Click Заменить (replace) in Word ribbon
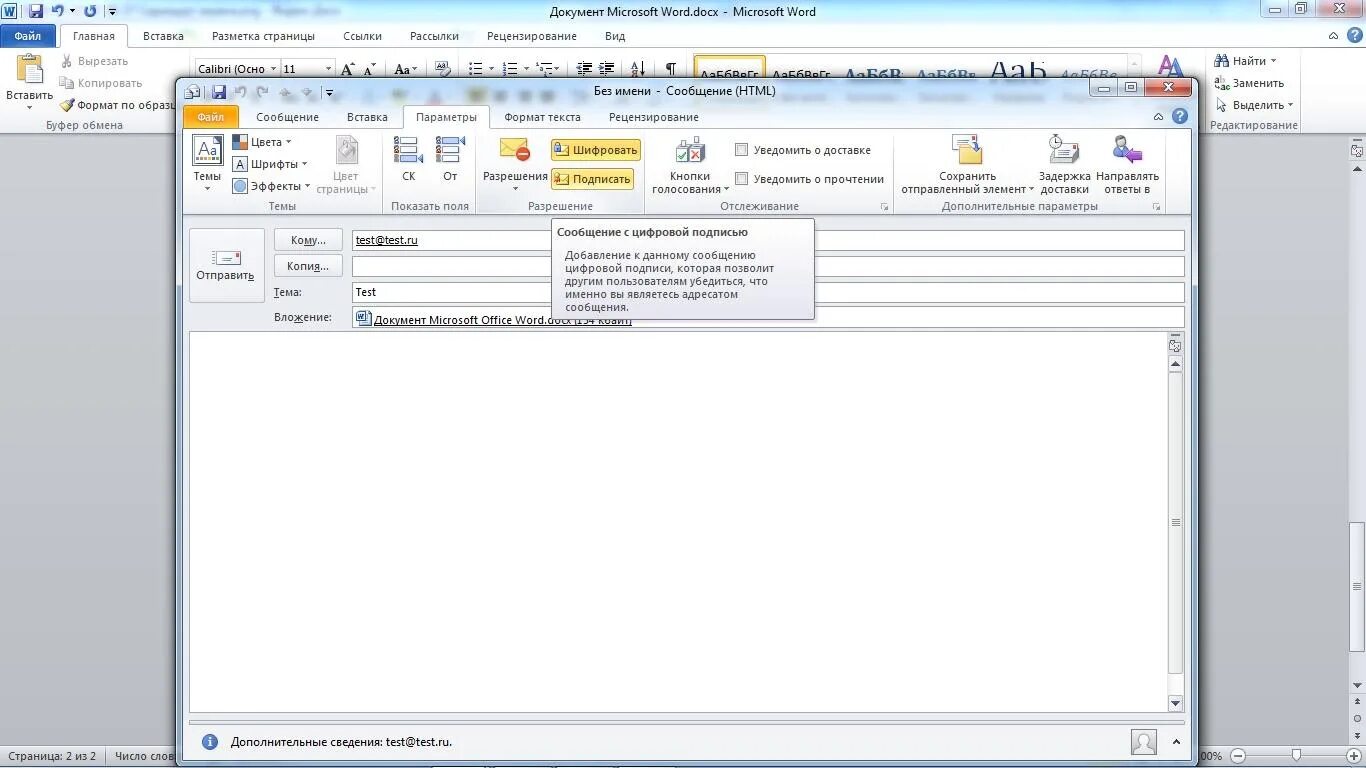The image size is (1366, 768). [1249, 83]
